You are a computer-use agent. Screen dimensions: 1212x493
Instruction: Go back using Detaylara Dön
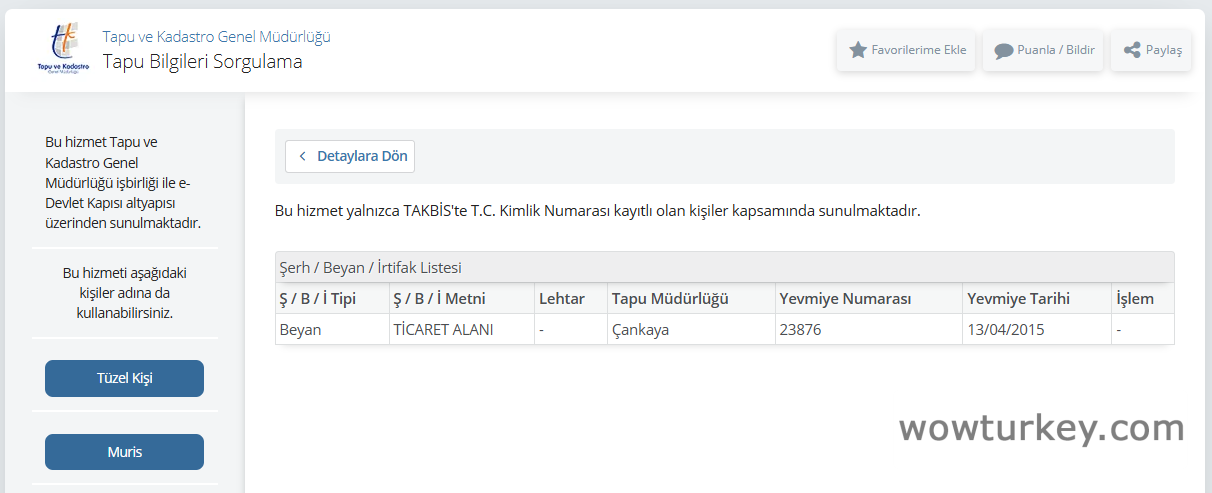pyautogui.click(x=350, y=157)
